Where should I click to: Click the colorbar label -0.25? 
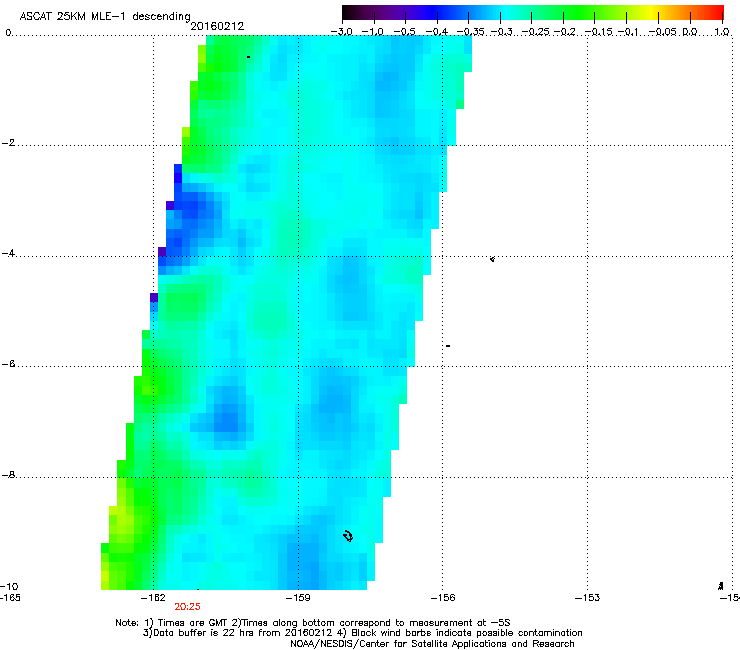535,32
